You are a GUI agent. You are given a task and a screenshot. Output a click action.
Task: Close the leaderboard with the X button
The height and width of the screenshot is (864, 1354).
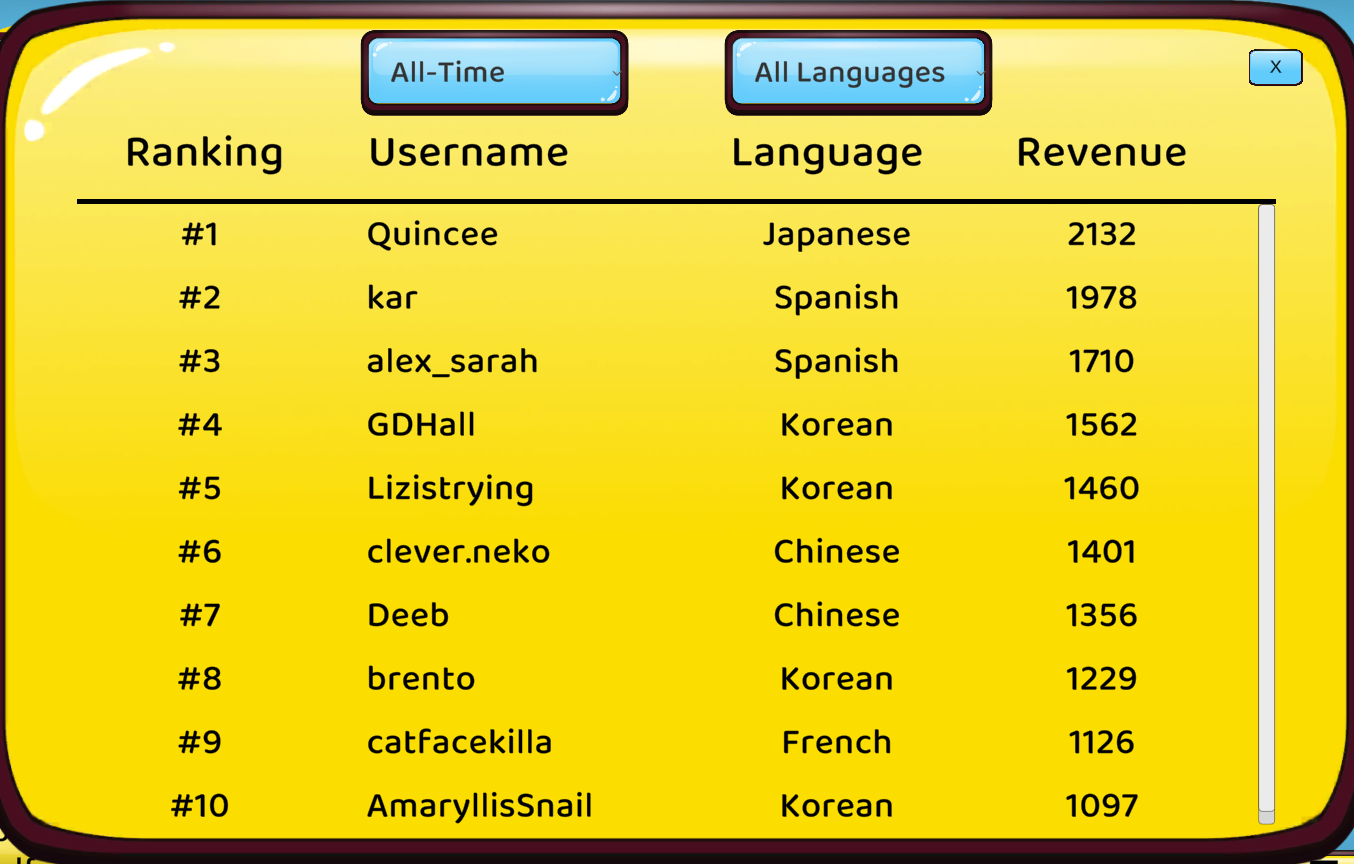(x=1275, y=67)
